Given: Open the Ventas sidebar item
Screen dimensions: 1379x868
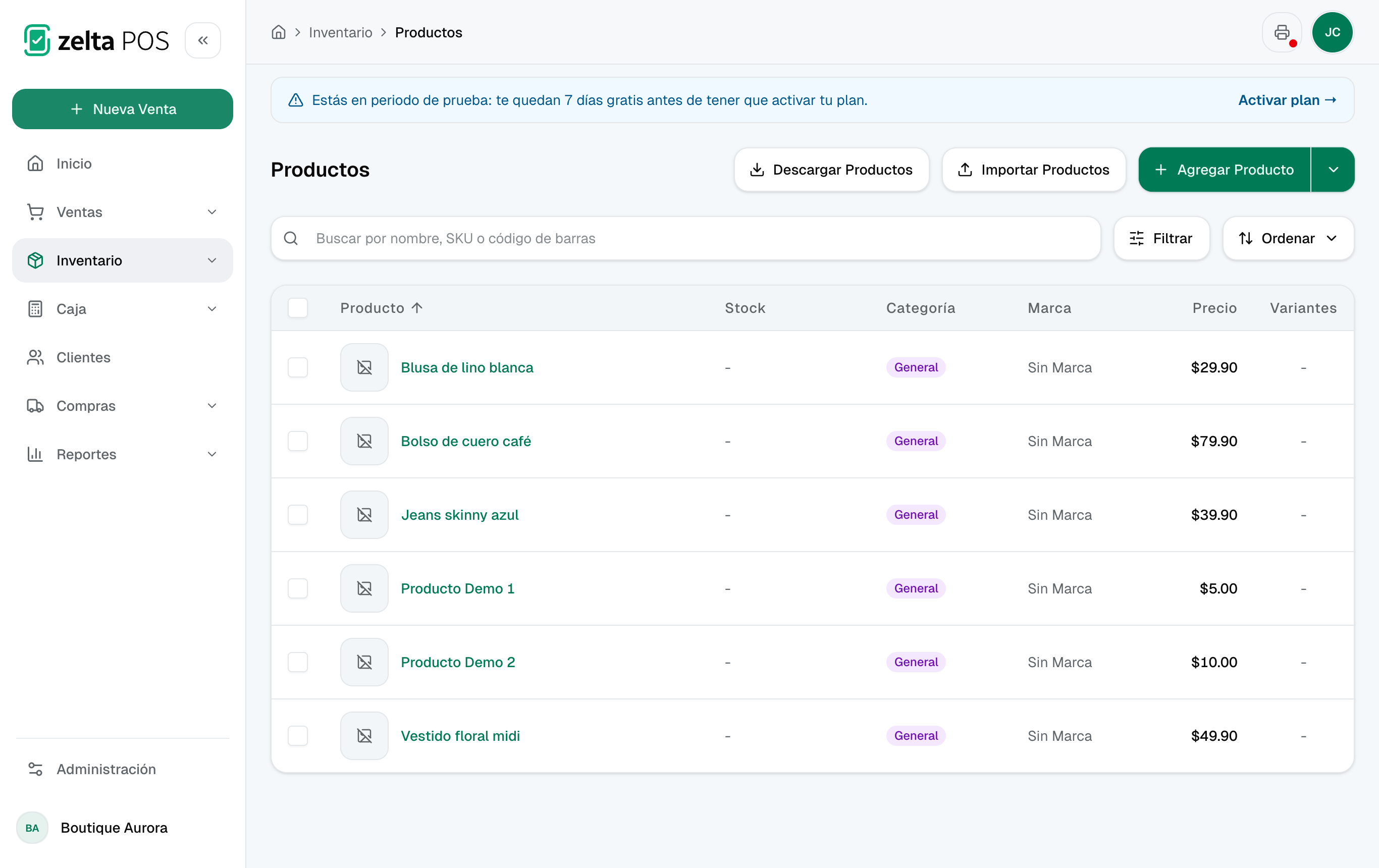Looking at the screenshot, I should pos(123,212).
